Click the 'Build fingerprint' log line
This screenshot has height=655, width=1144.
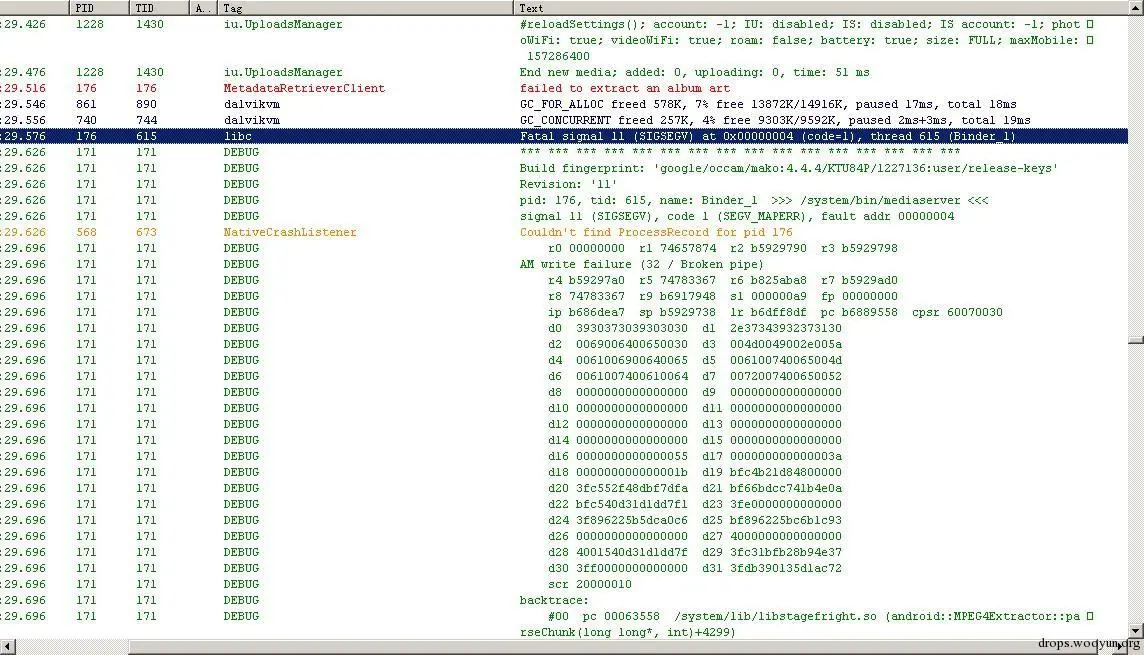click(x=788, y=168)
